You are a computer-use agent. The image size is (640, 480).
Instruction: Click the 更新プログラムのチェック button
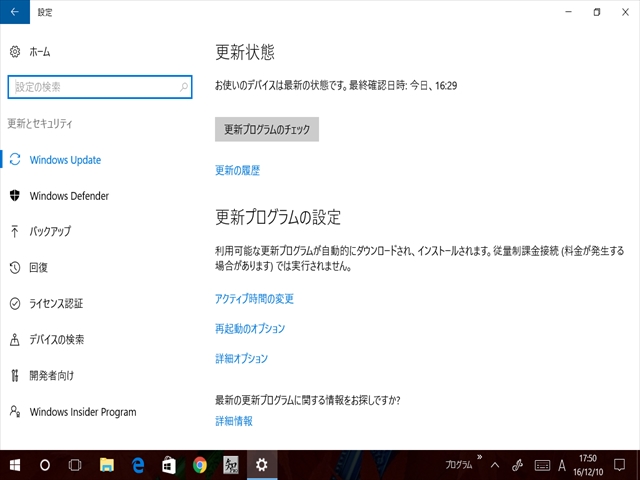click(266, 129)
